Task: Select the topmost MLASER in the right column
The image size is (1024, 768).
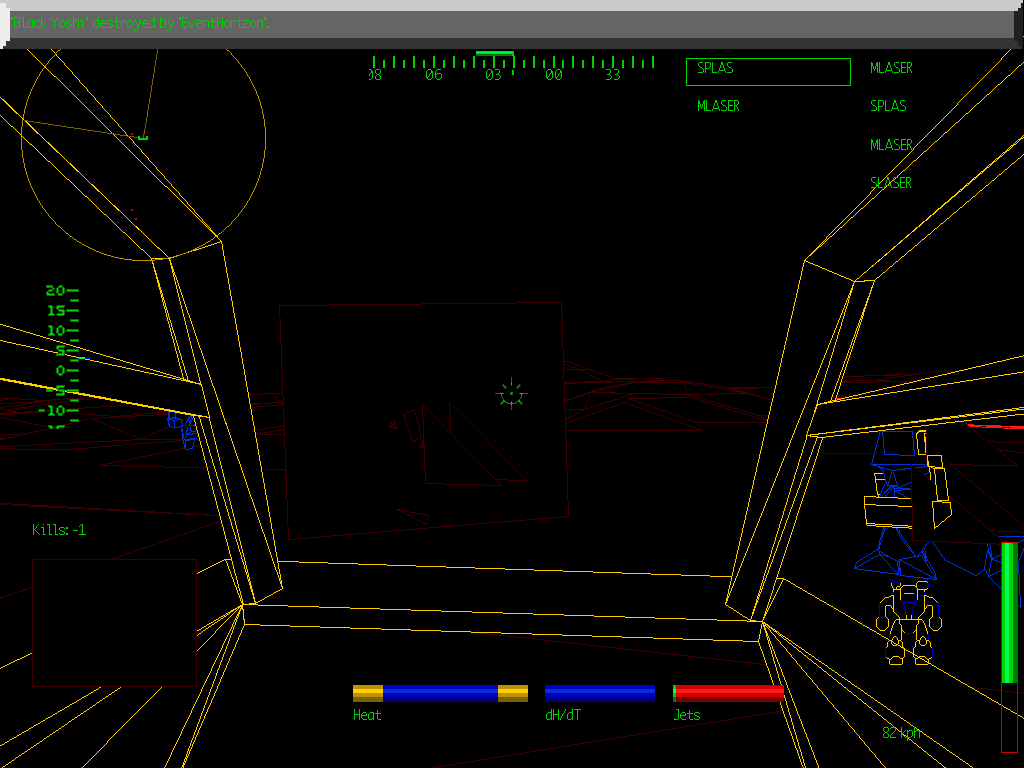Action: click(890, 68)
